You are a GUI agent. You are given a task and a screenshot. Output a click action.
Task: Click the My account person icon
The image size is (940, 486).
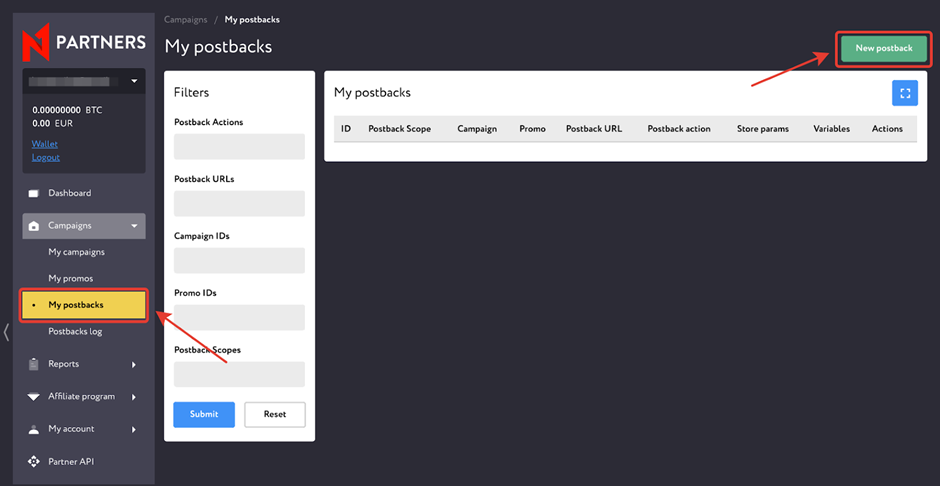pyautogui.click(x=33, y=429)
